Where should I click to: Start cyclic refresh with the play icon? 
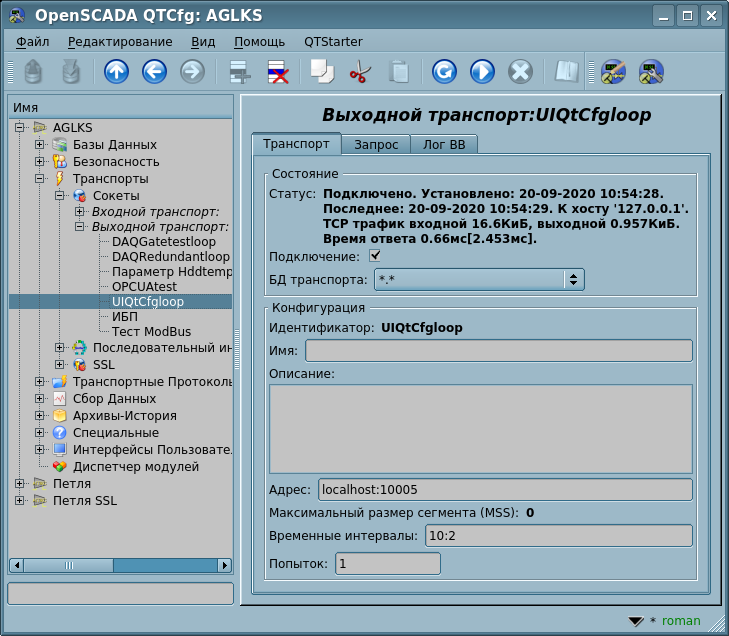(482, 72)
